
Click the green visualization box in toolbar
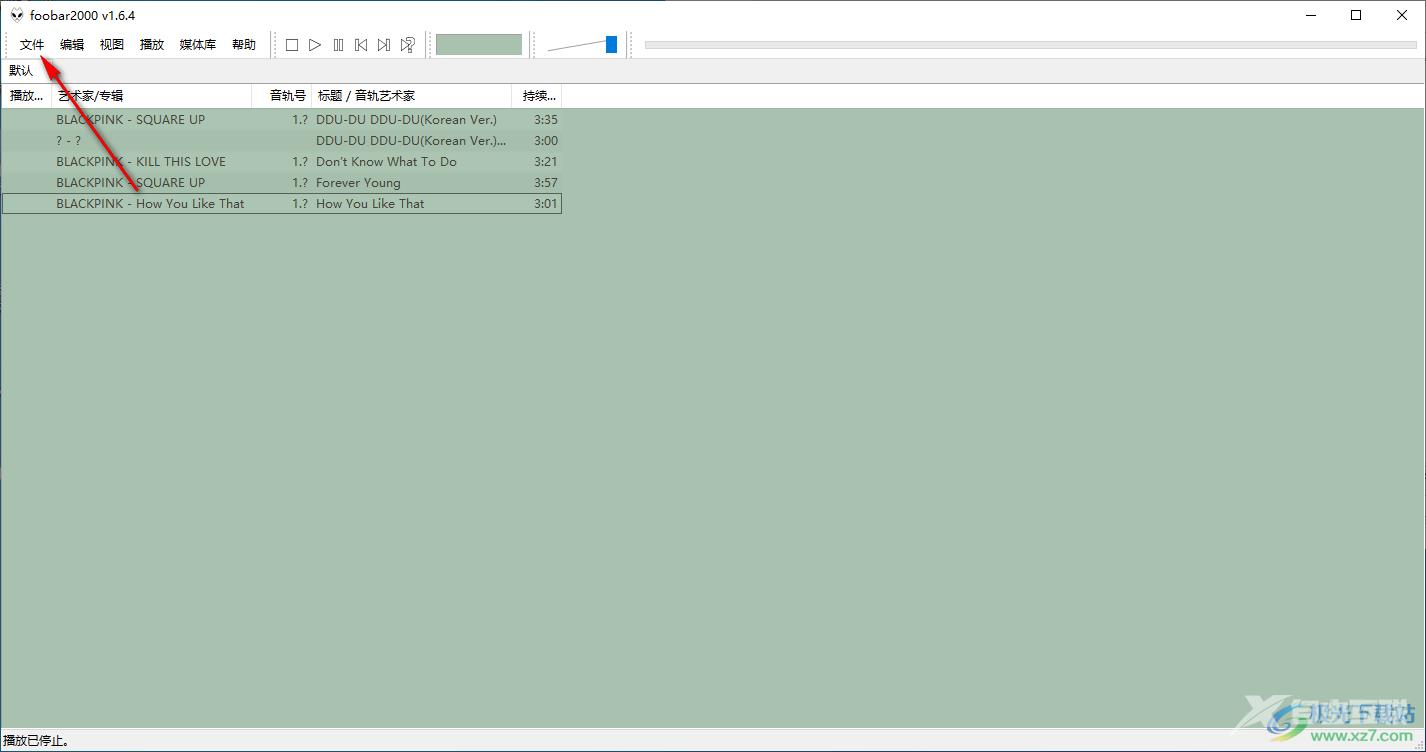tap(479, 45)
